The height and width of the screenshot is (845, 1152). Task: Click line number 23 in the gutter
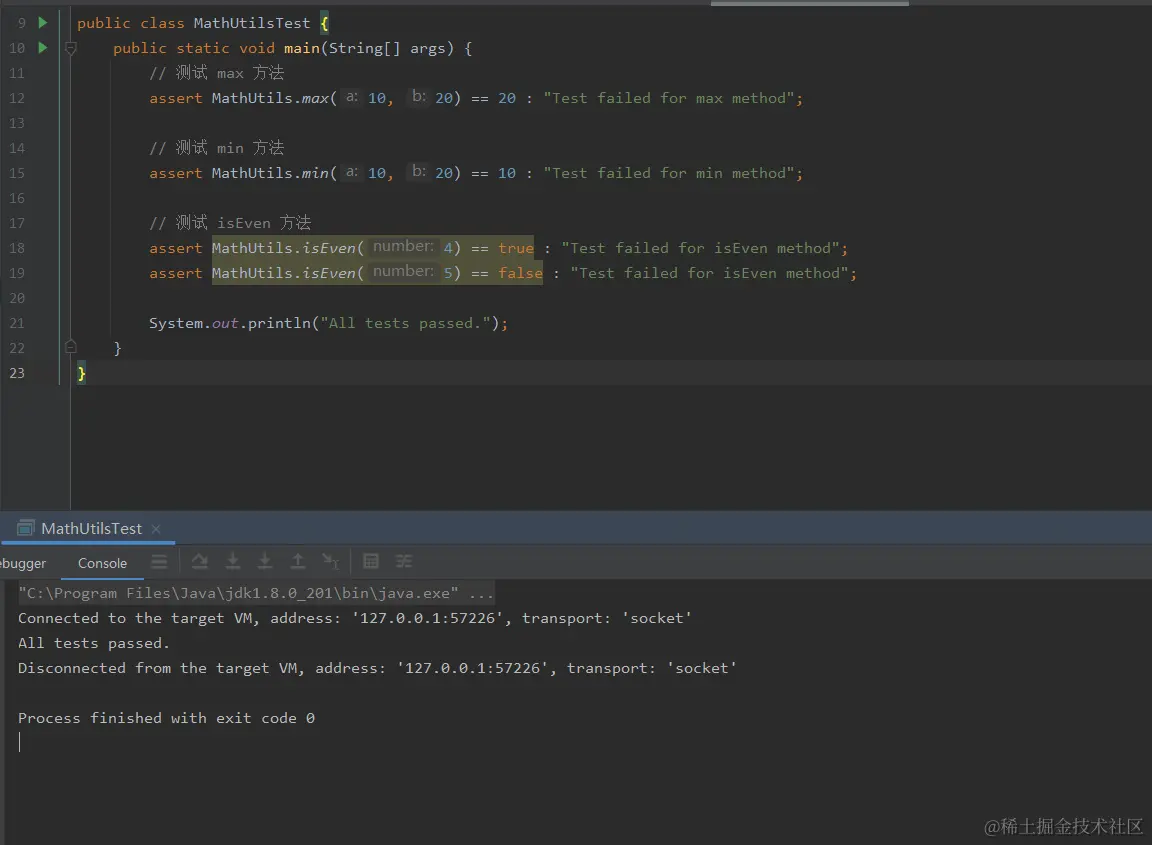17,373
